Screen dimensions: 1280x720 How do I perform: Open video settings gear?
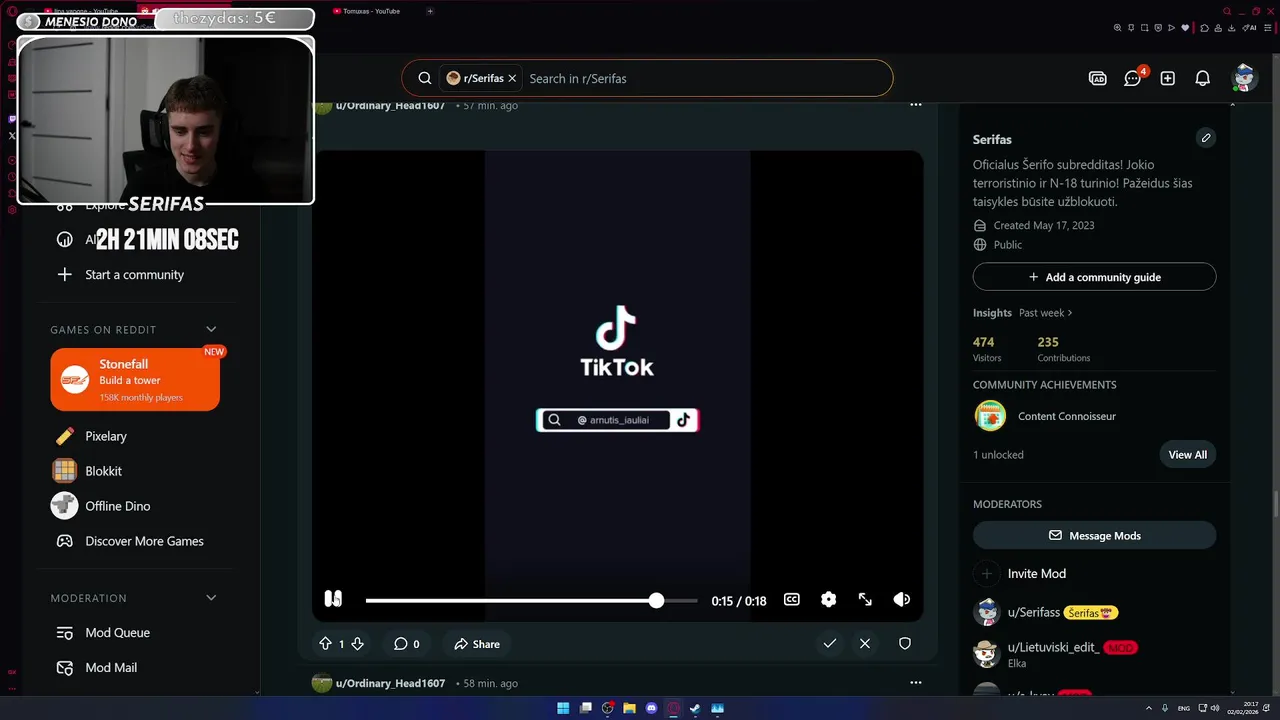(x=828, y=599)
